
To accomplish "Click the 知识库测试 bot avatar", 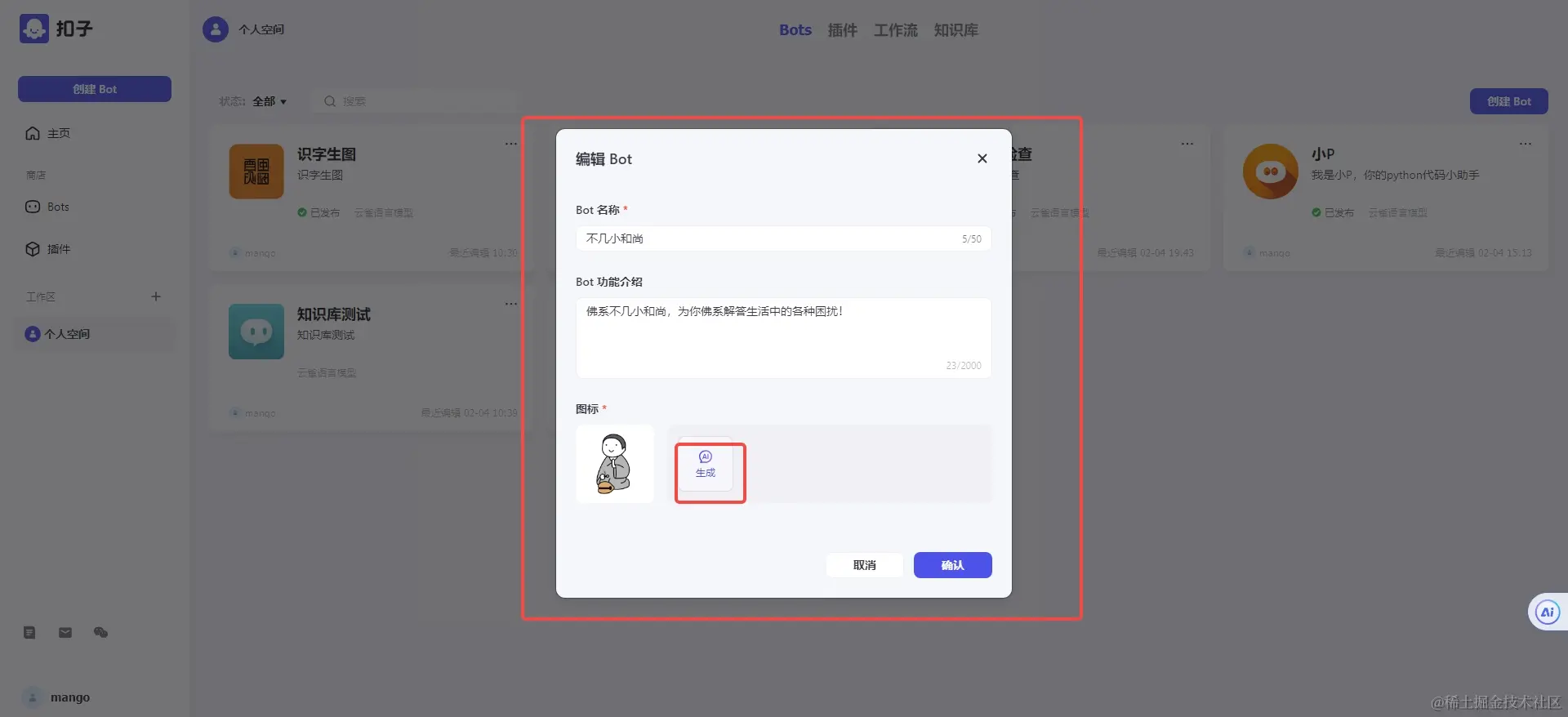I will click(256, 332).
